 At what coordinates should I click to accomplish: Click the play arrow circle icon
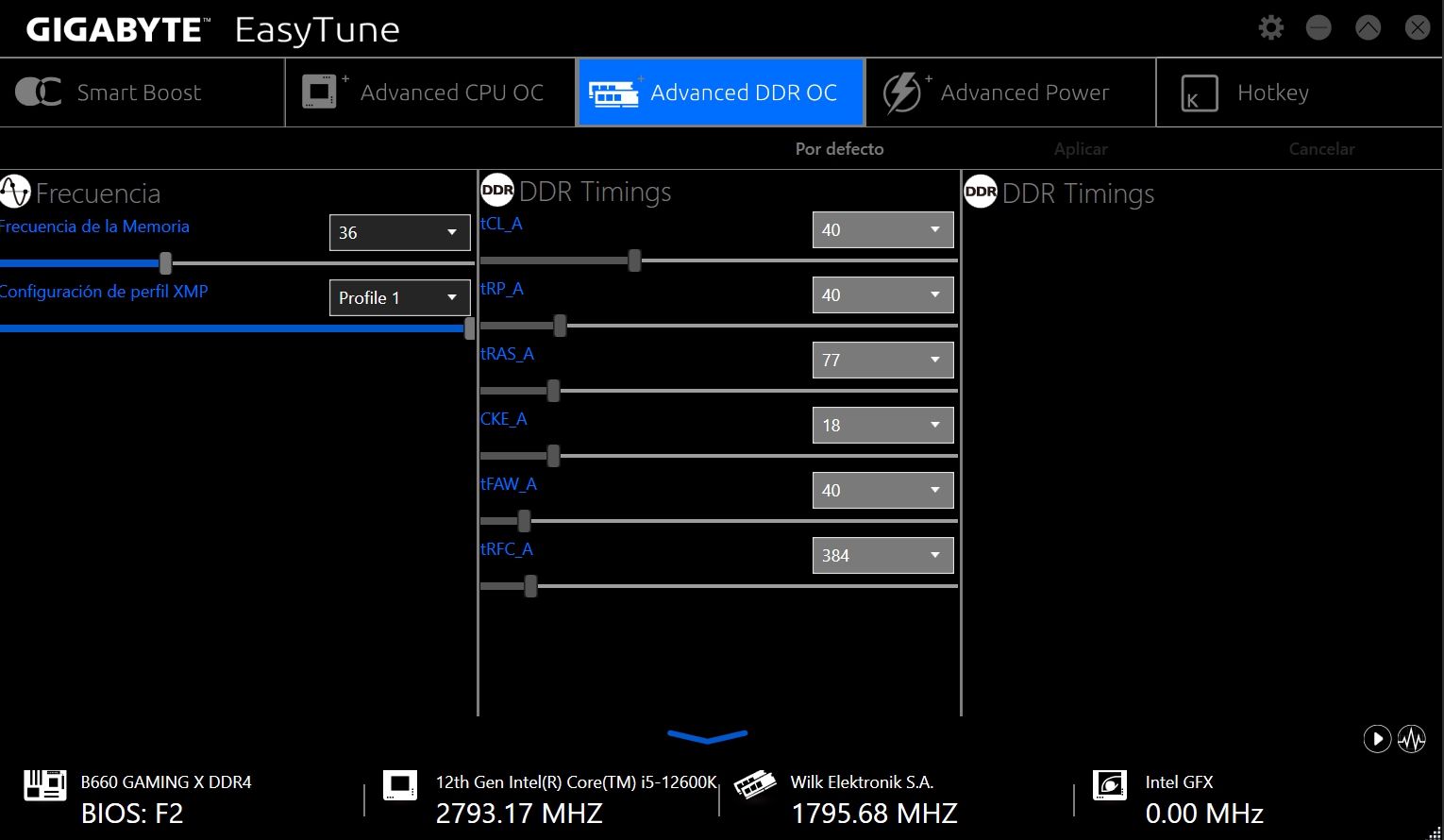1378,738
